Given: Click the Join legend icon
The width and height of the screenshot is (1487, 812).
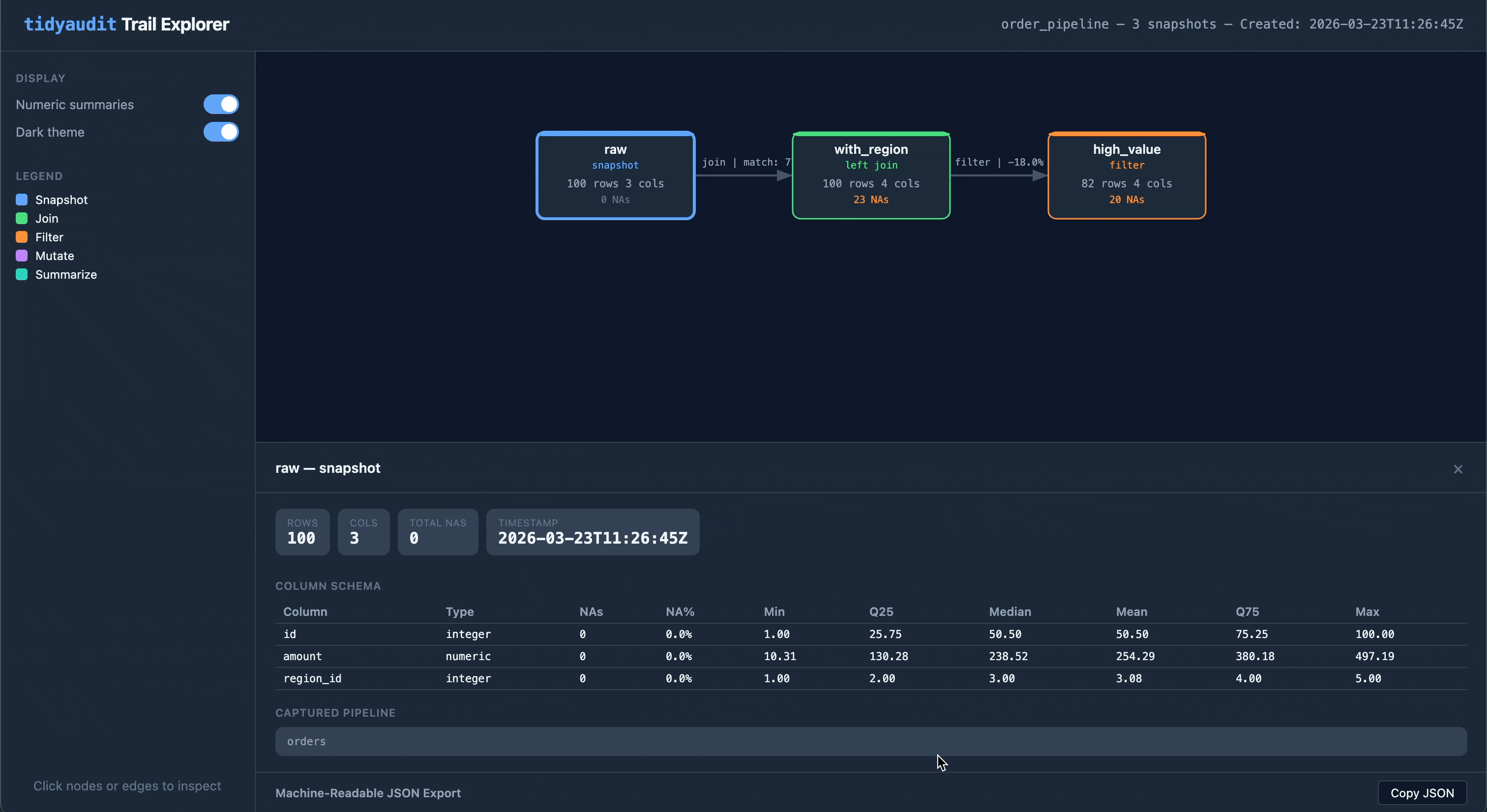Looking at the screenshot, I should click(x=22, y=218).
